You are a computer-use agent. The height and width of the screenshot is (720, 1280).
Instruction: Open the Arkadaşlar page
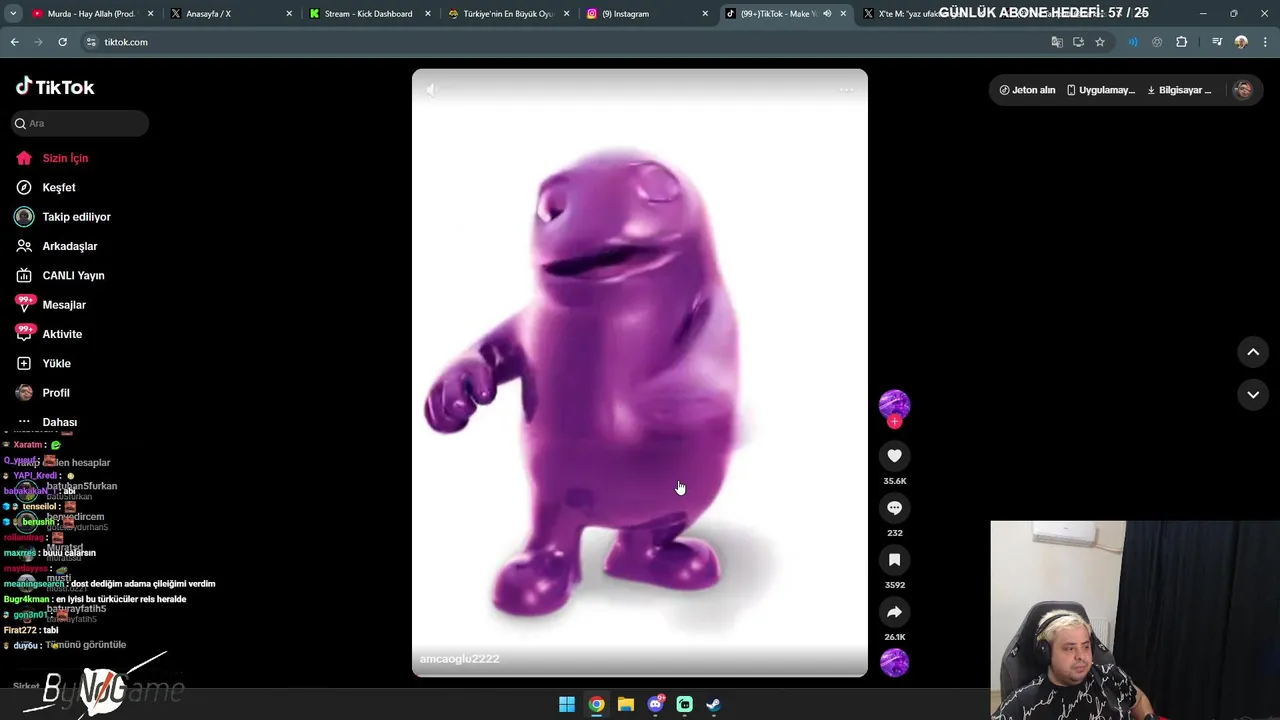tap(69, 246)
